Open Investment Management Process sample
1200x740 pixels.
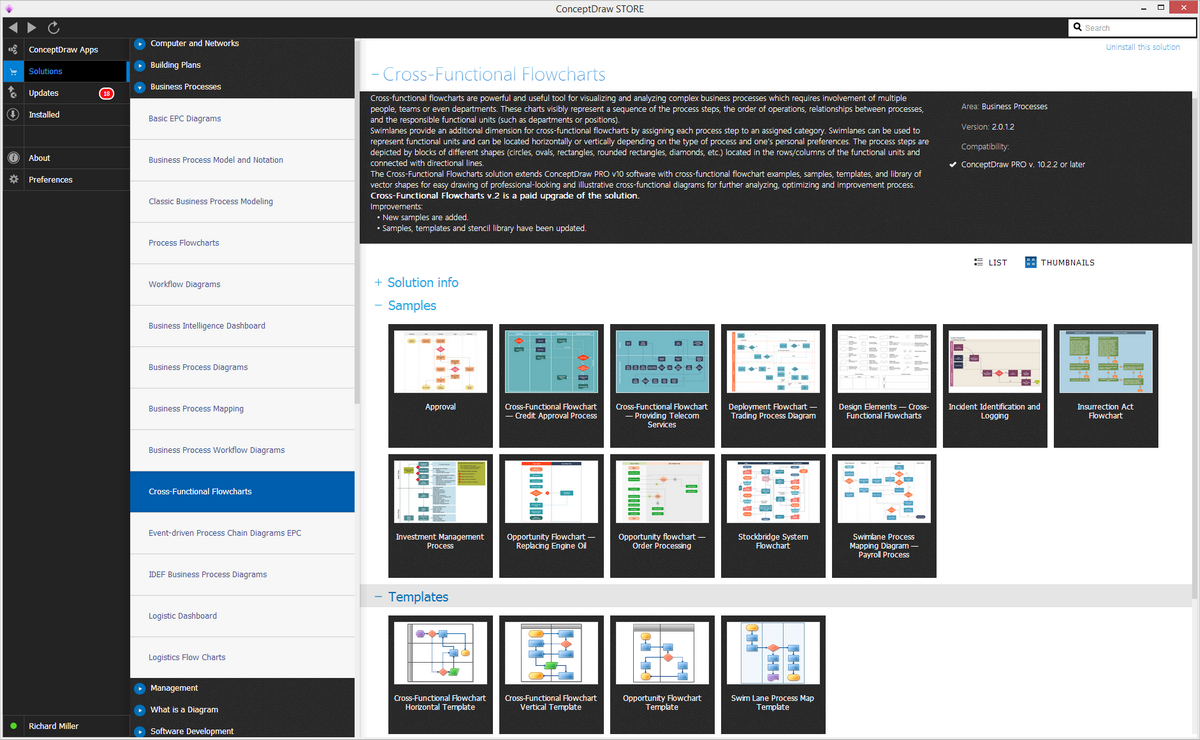point(440,516)
